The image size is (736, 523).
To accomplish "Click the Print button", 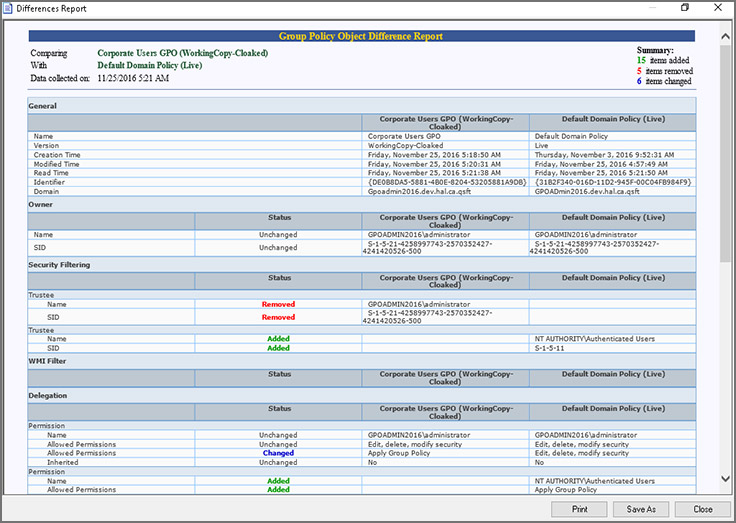I will click(579, 509).
